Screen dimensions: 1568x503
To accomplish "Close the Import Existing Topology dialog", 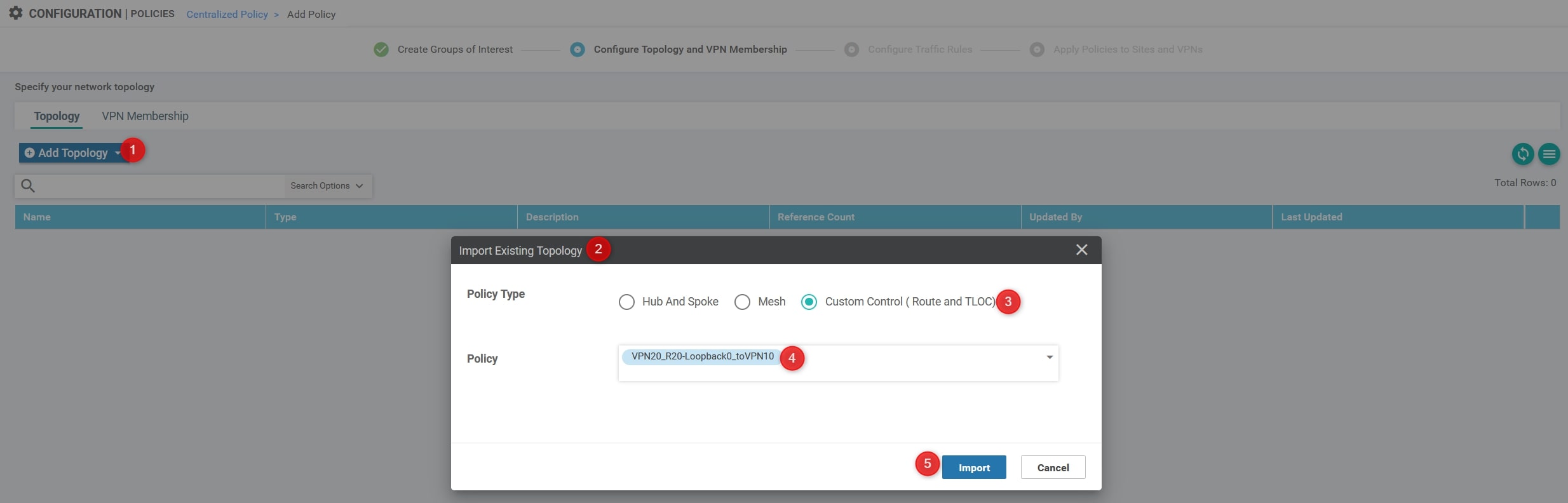I will (x=1081, y=250).
